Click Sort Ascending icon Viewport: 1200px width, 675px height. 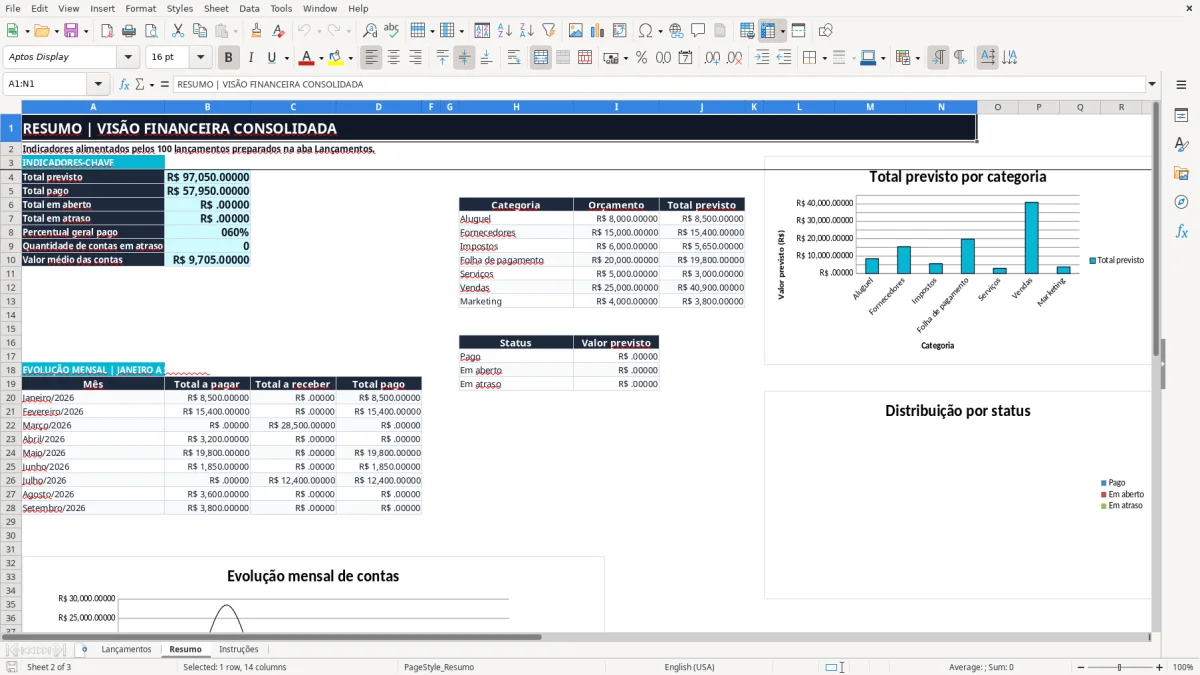pyautogui.click(x=505, y=31)
